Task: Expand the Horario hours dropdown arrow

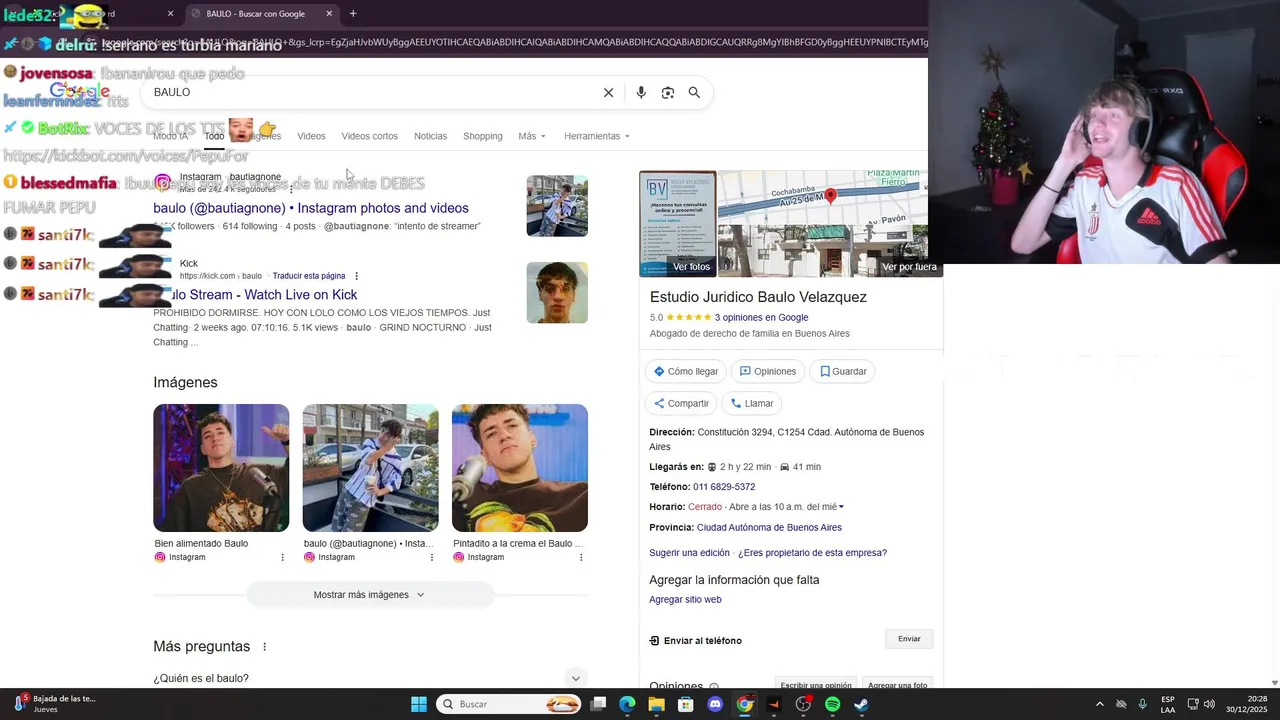Action: (x=841, y=507)
